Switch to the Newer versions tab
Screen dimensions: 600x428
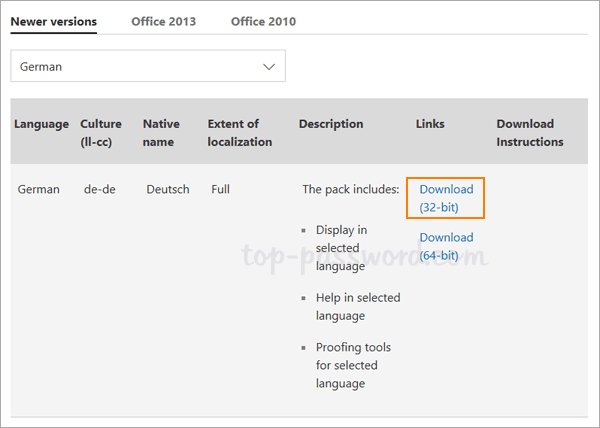tap(53, 21)
